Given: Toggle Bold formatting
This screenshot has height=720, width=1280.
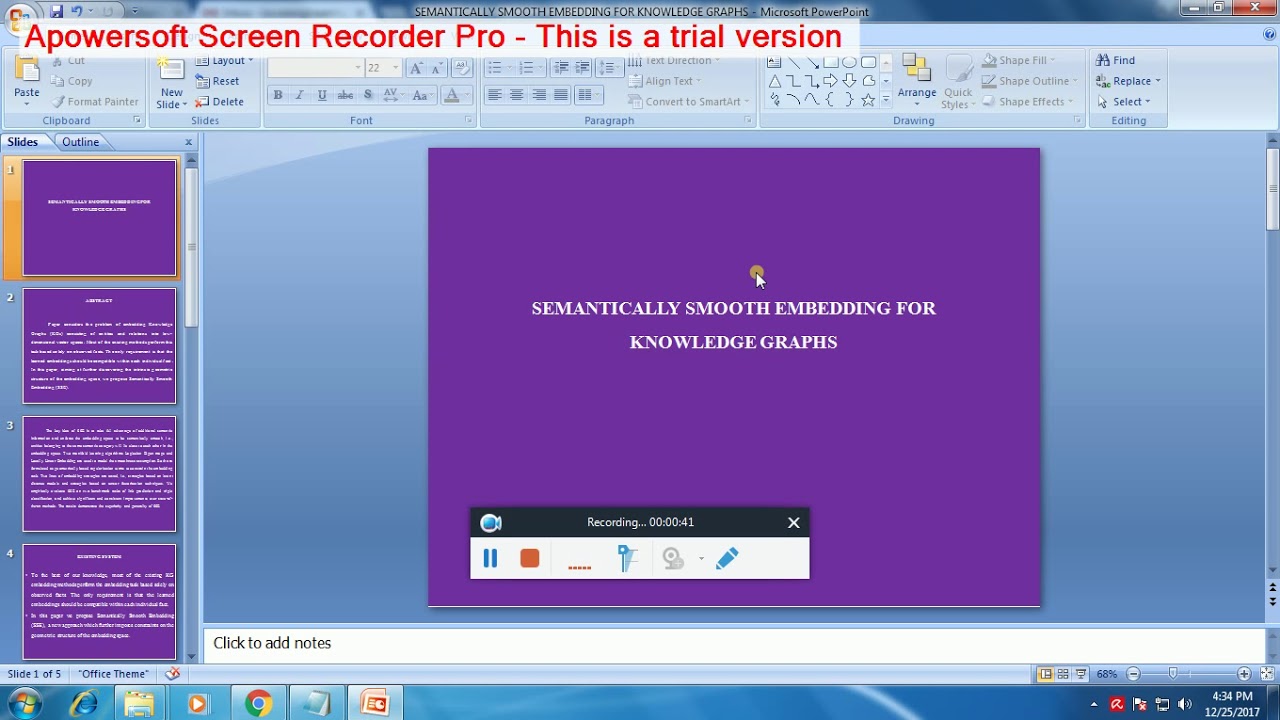Looking at the screenshot, I should pyautogui.click(x=278, y=95).
